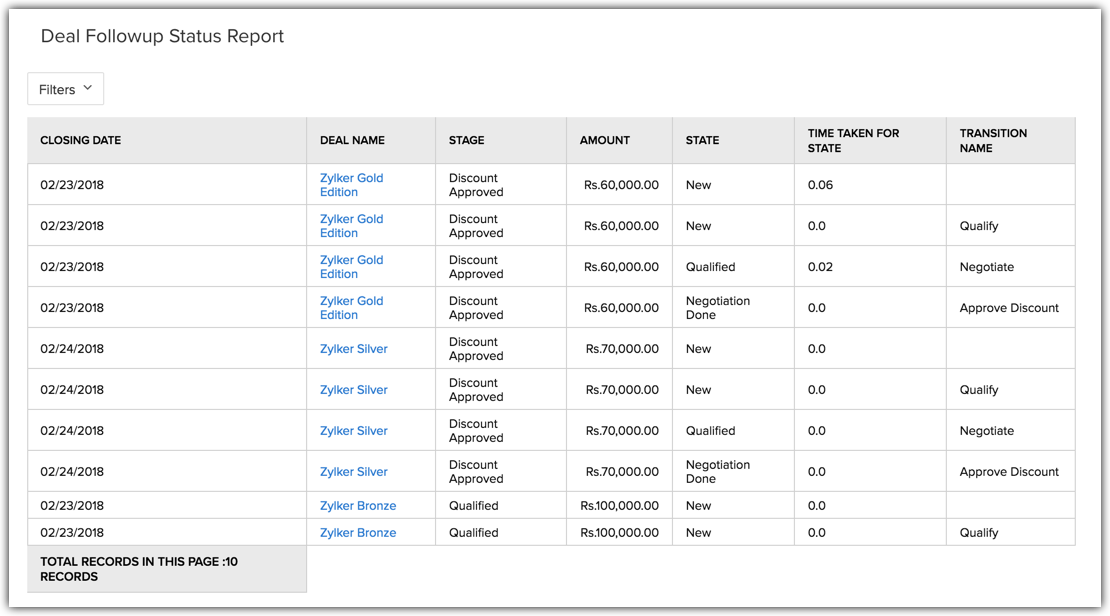The image size is (1110, 616).
Task: Click the Amount column header
Action: pos(605,140)
